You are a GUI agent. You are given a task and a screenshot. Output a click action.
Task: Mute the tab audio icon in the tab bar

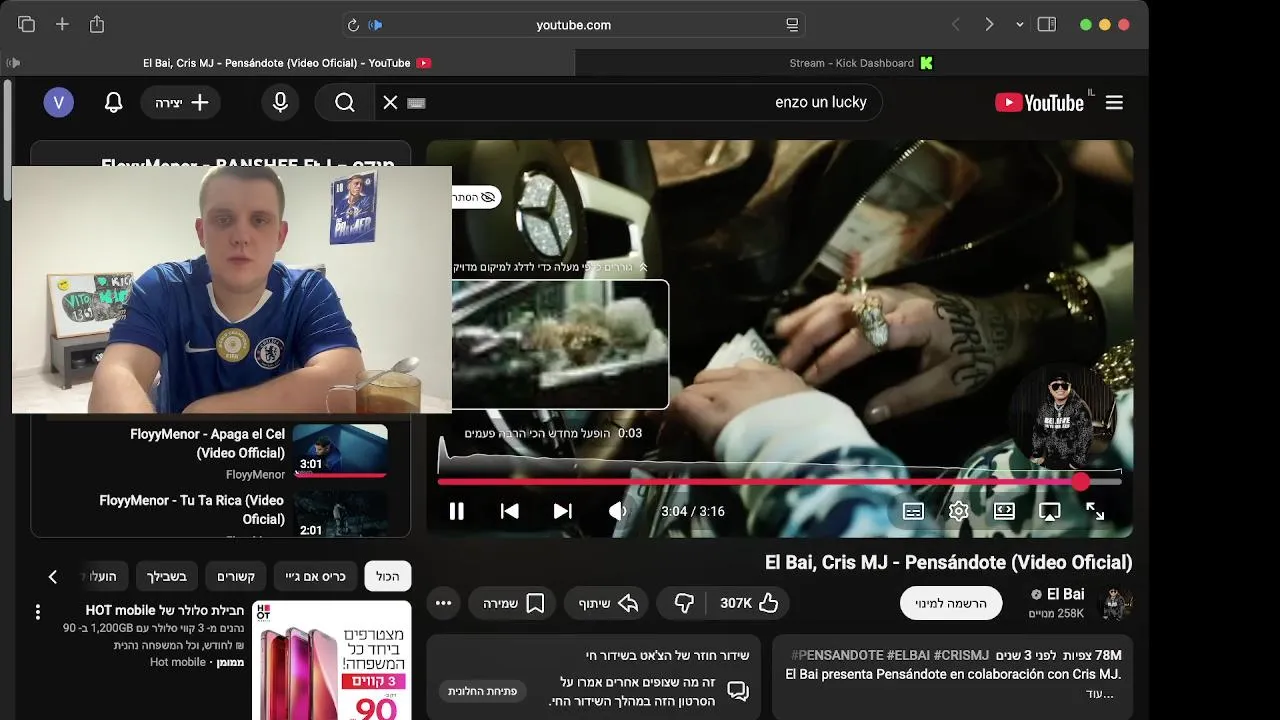point(13,63)
